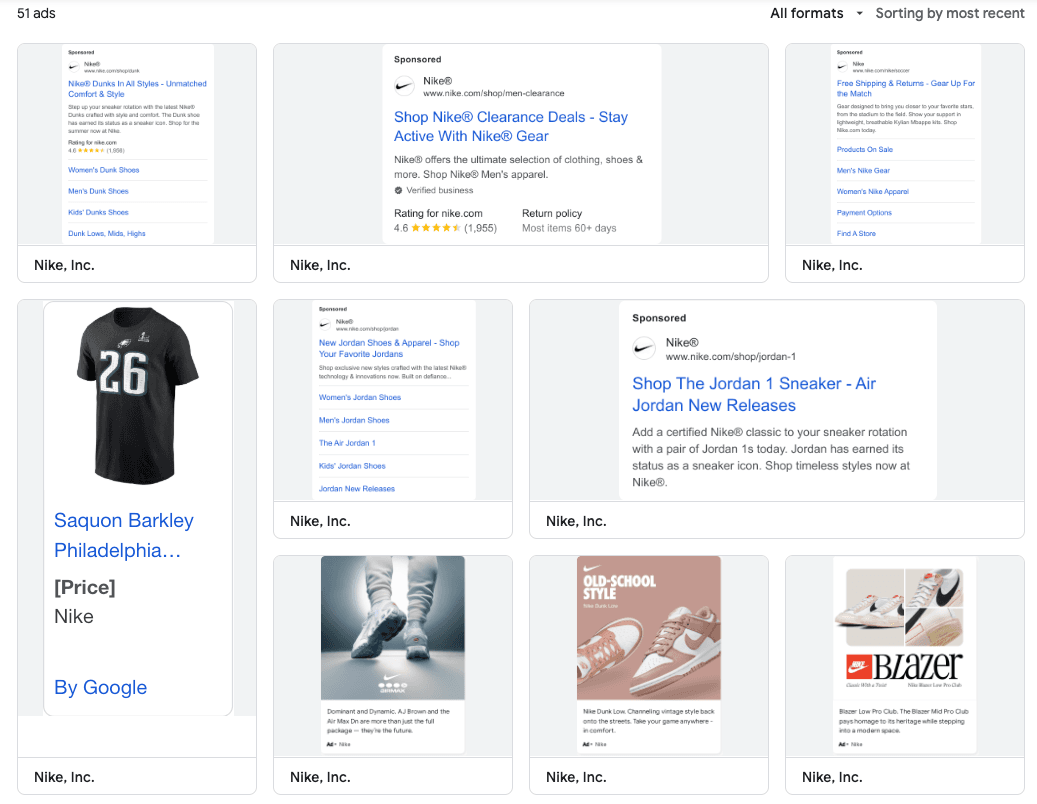Viewport: 1037px width, 804px height.
Task: Open the By Google link
Action: pyautogui.click(x=101, y=688)
